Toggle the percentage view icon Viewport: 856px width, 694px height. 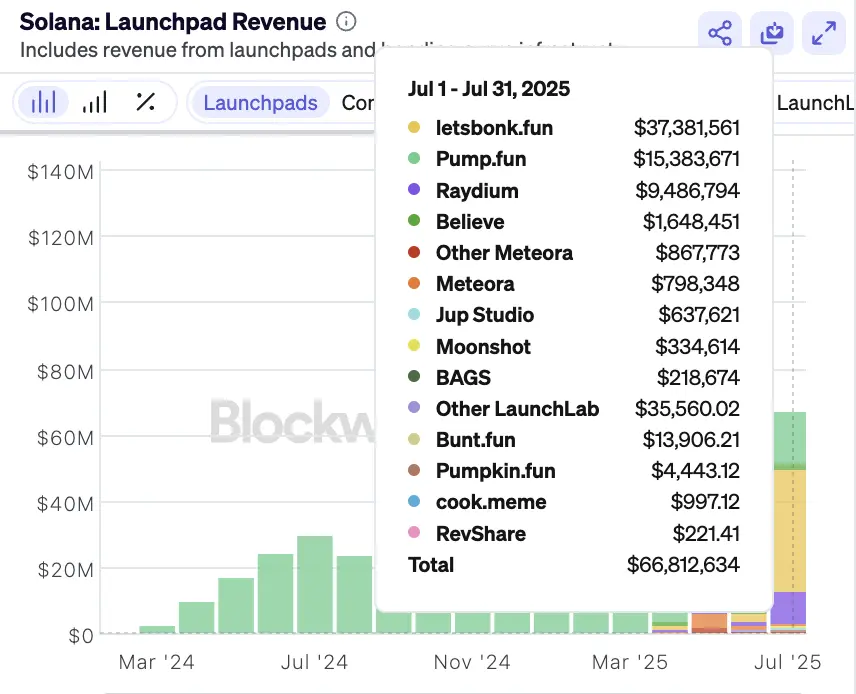[145, 102]
